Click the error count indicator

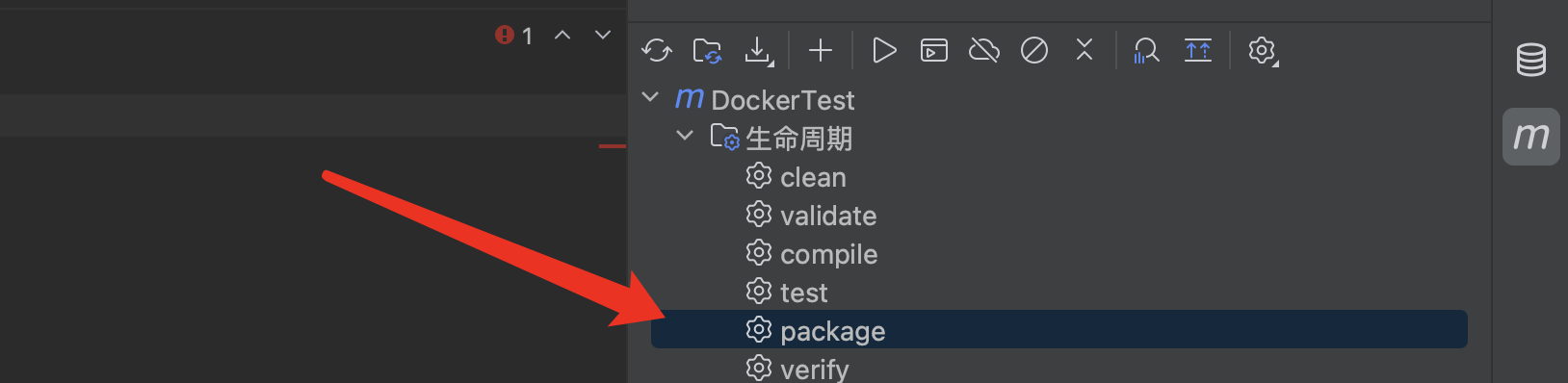[514, 36]
